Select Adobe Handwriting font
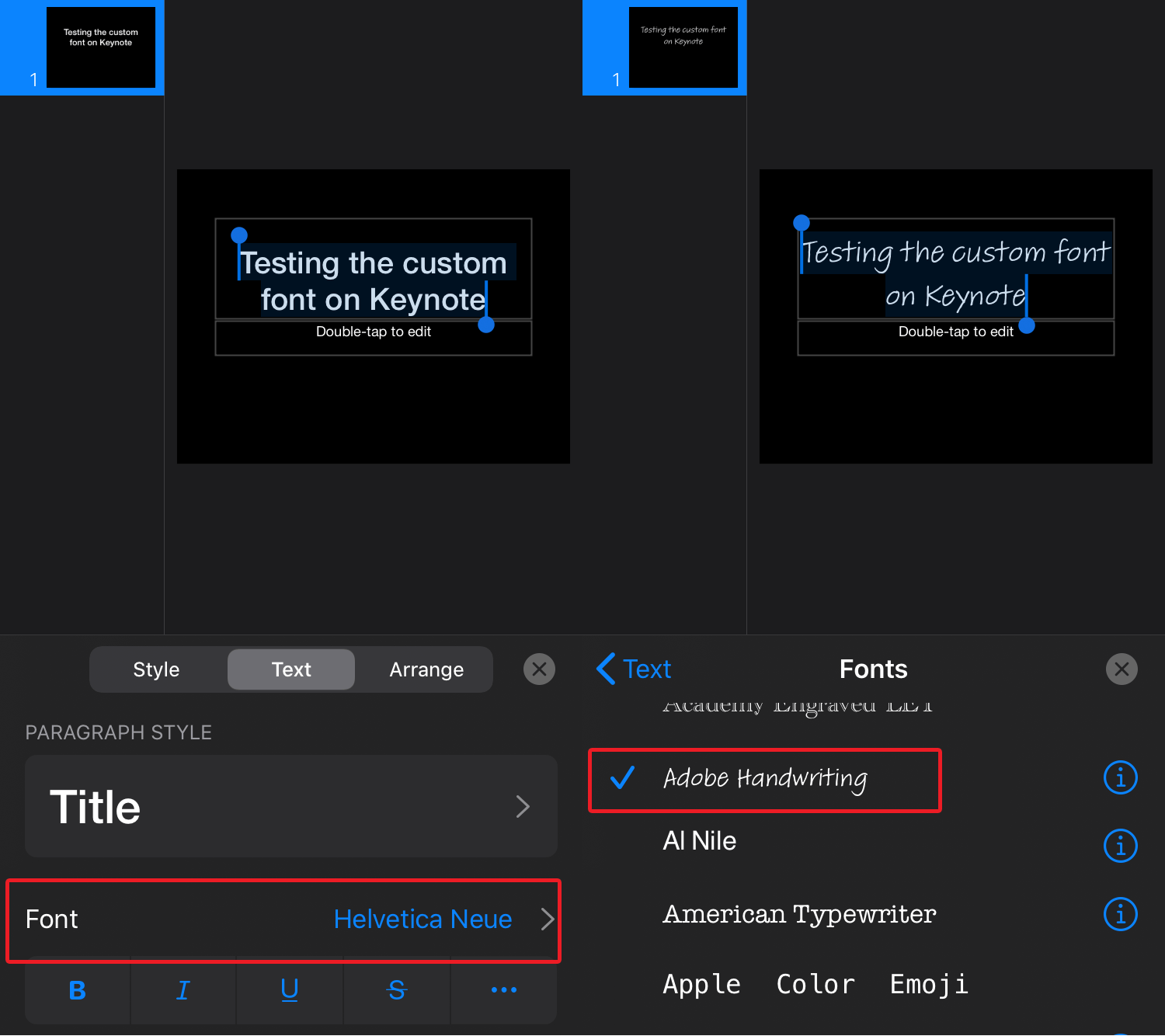 click(765, 779)
